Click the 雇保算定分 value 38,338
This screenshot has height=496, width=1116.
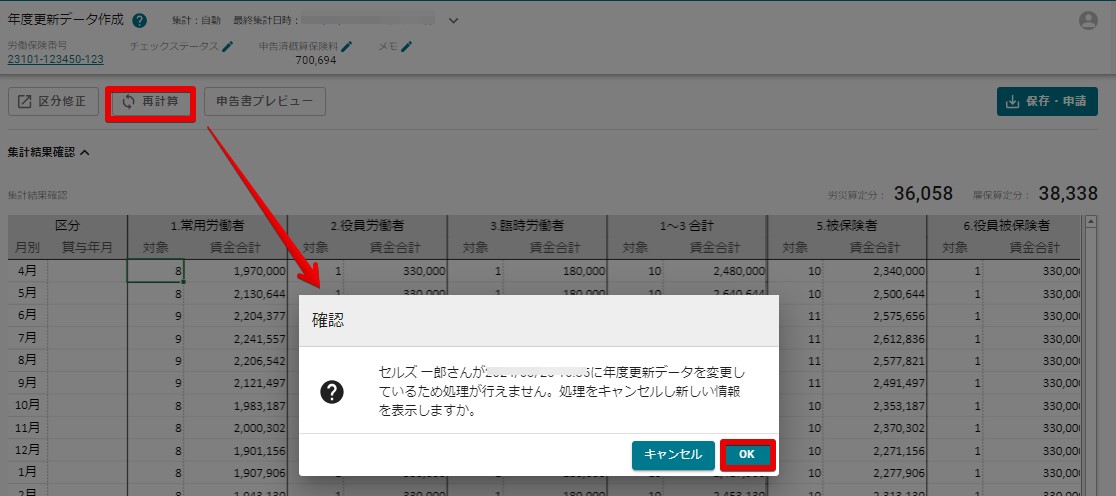pyautogui.click(x=1068, y=194)
